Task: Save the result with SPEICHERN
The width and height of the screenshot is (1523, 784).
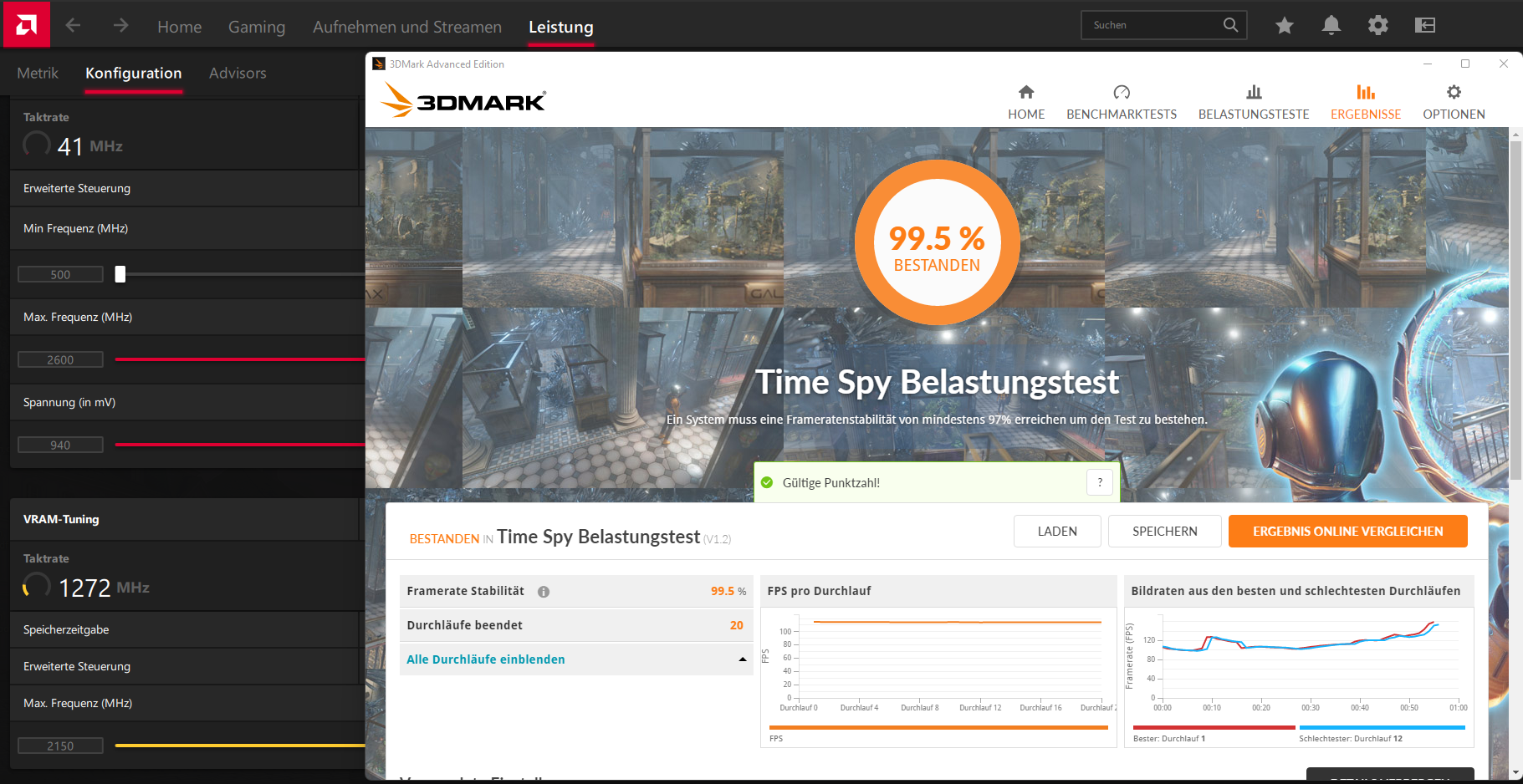Action: (1164, 531)
